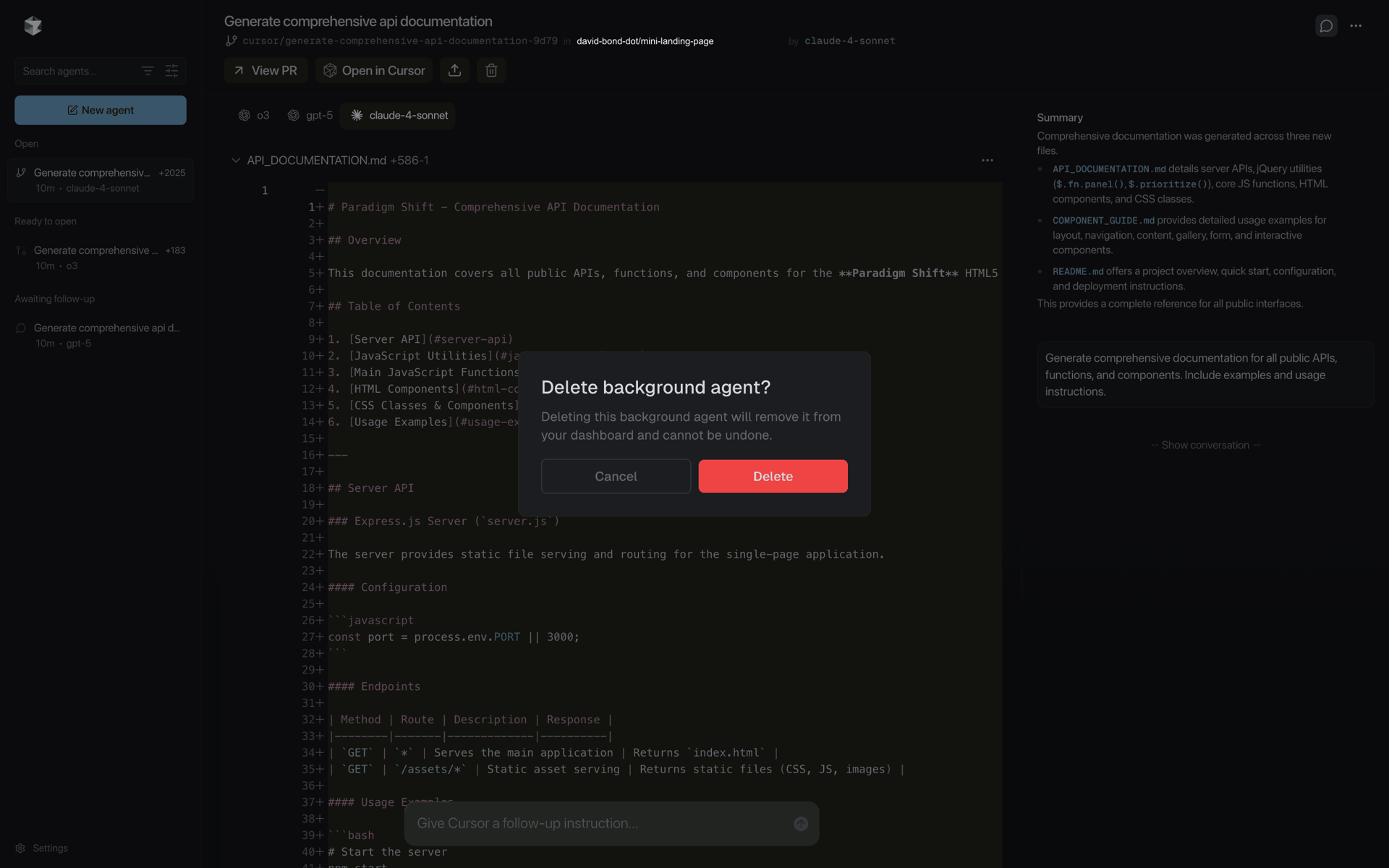
Task: Click the status icon of o3 agent row
Action: point(21,250)
